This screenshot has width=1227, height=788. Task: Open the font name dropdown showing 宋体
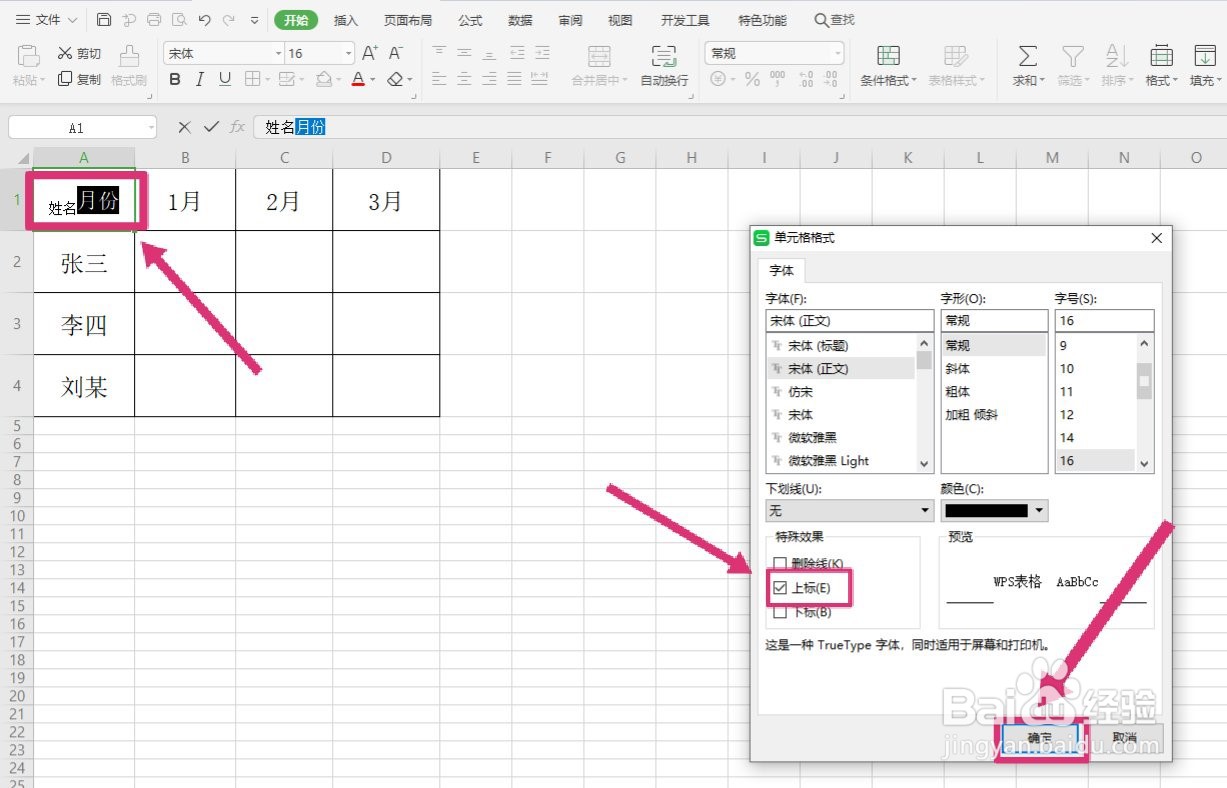coord(278,53)
